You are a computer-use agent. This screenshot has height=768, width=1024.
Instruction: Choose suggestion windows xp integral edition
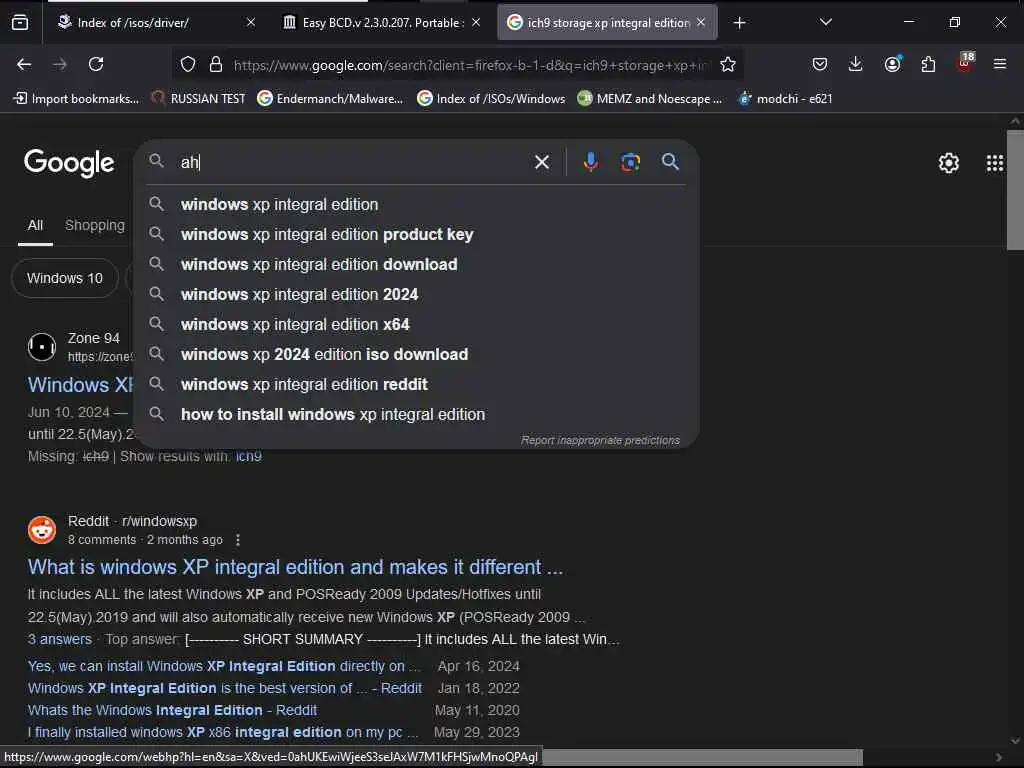418,204
